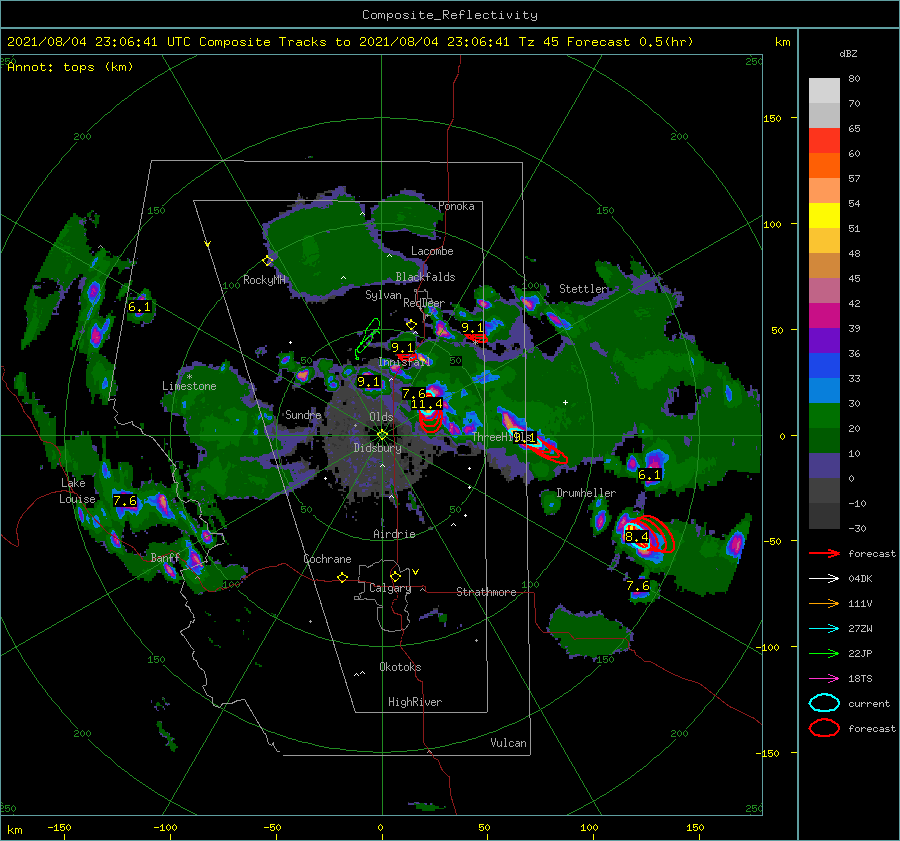The height and width of the screenshot is (841, 900).
Task: Click the Drumheller city label
Action: click(x=586, y=493)
